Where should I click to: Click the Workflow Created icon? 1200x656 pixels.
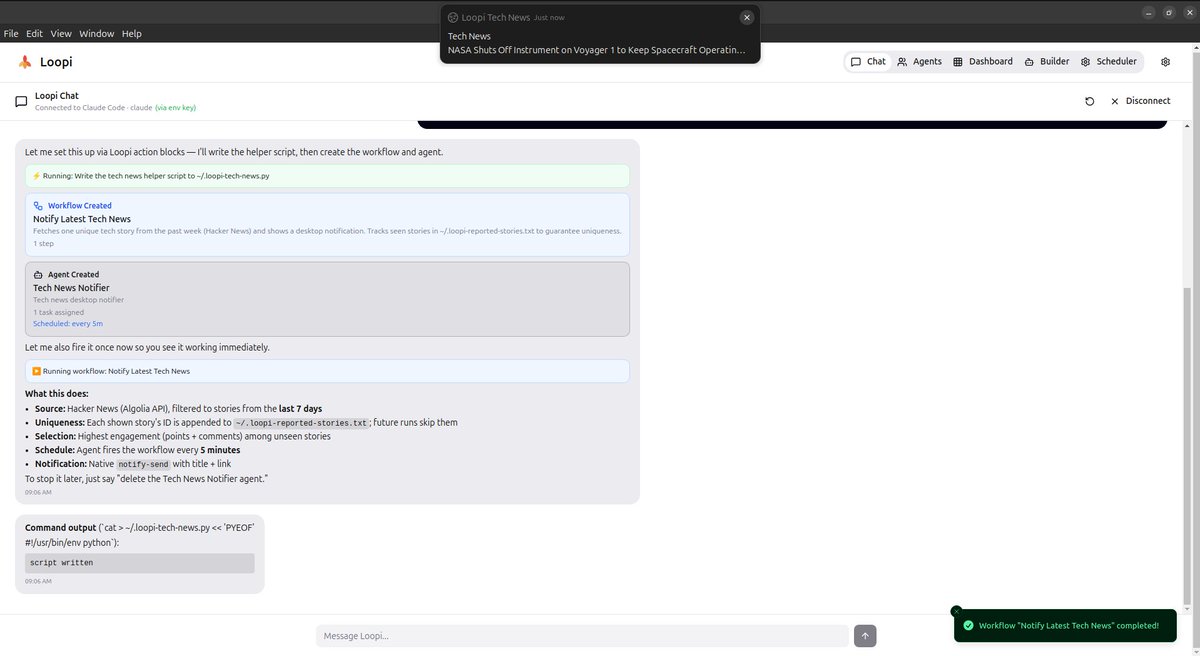pyautogui.click(x=38, y=206)
